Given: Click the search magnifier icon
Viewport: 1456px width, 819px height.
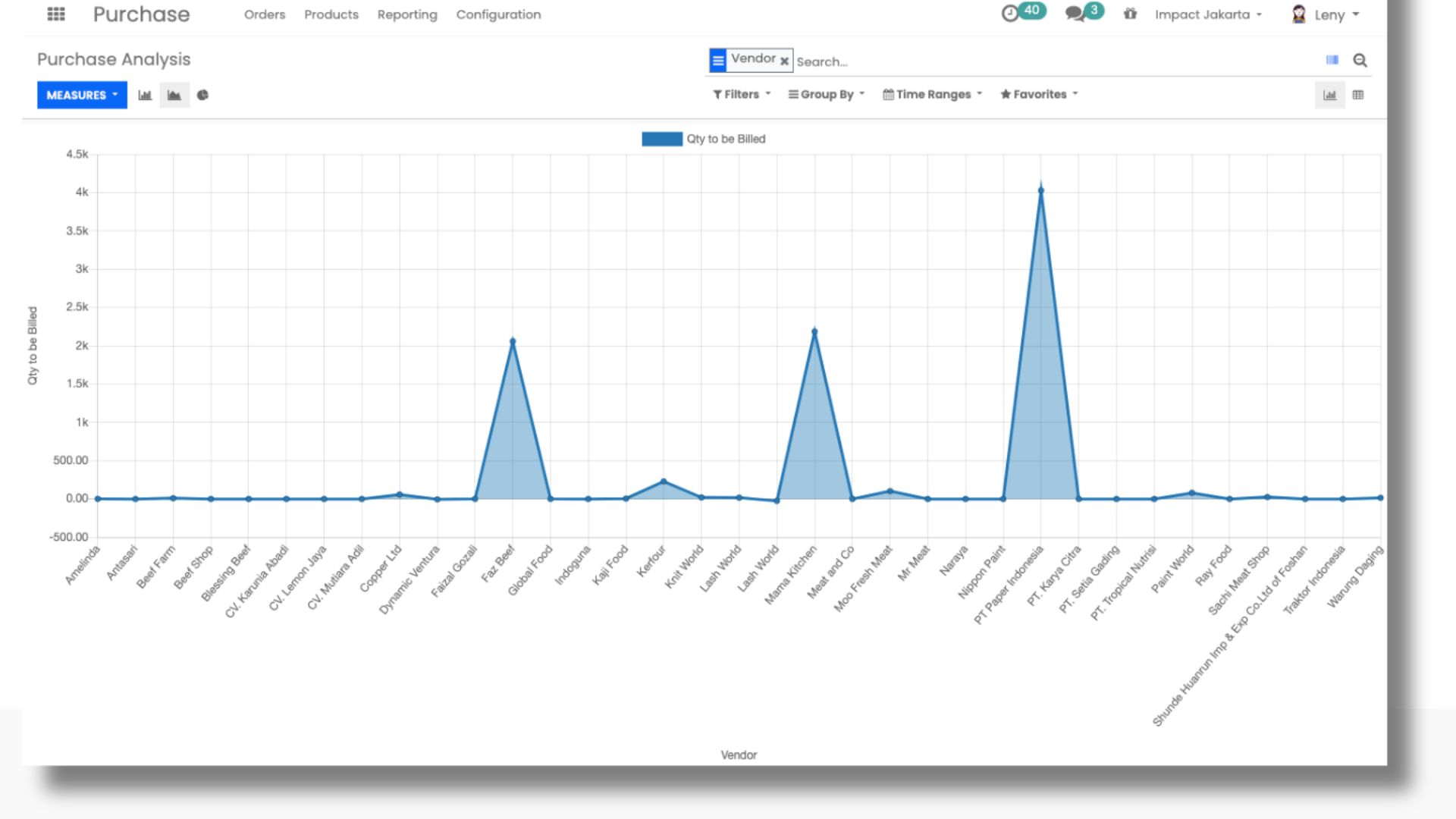Looking at the screenshot, I should click(x=1360, y=60).
